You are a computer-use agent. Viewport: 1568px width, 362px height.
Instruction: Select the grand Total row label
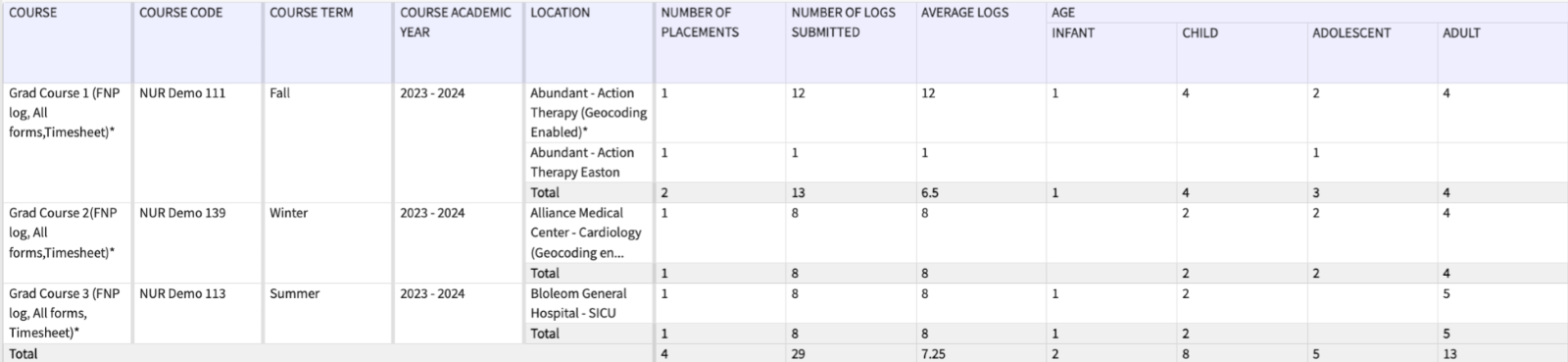24,353
